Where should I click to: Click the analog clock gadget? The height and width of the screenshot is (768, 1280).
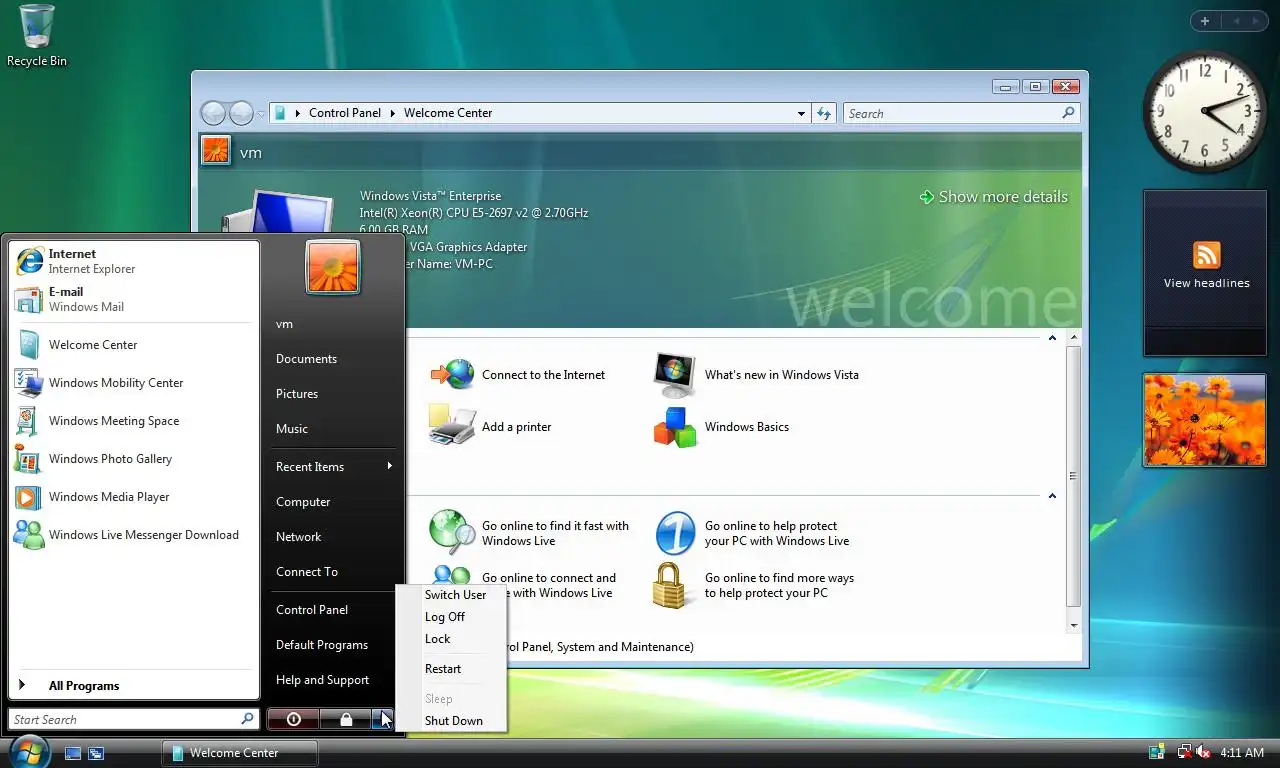pyautogui.click(x=1204, y=112)
